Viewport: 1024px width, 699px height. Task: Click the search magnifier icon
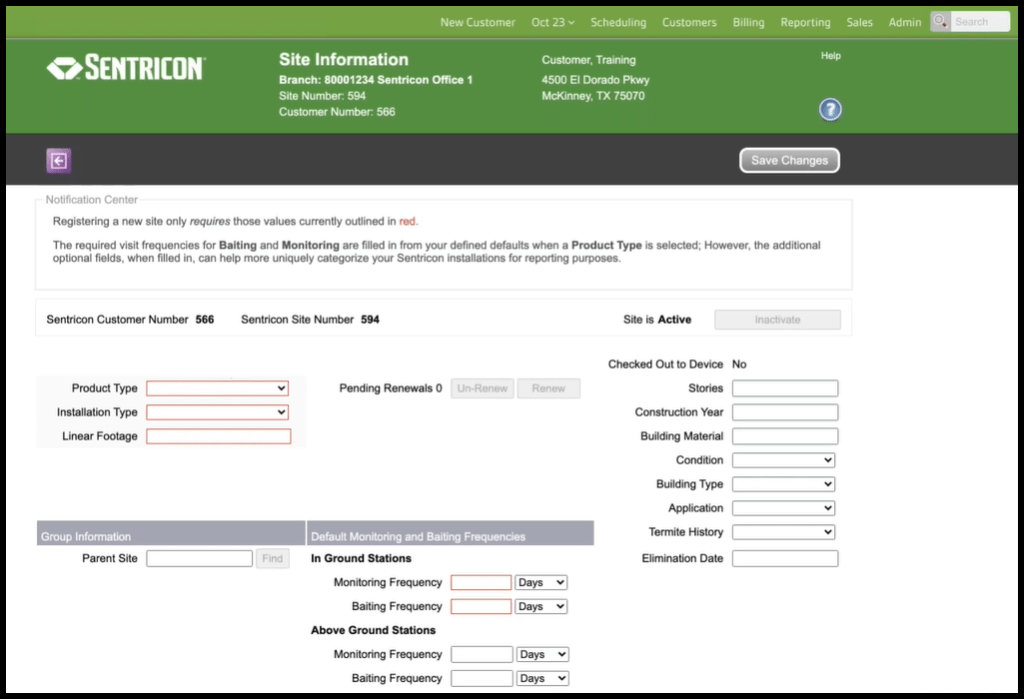pos(940,22)
